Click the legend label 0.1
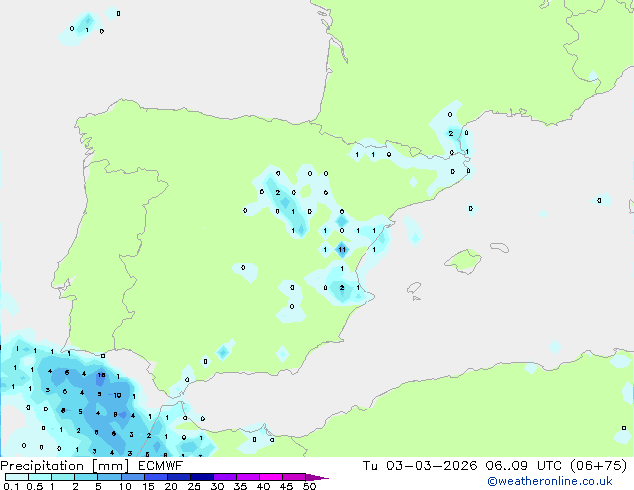The height and width of the screenshot is (490, 634). pos(11,486)
